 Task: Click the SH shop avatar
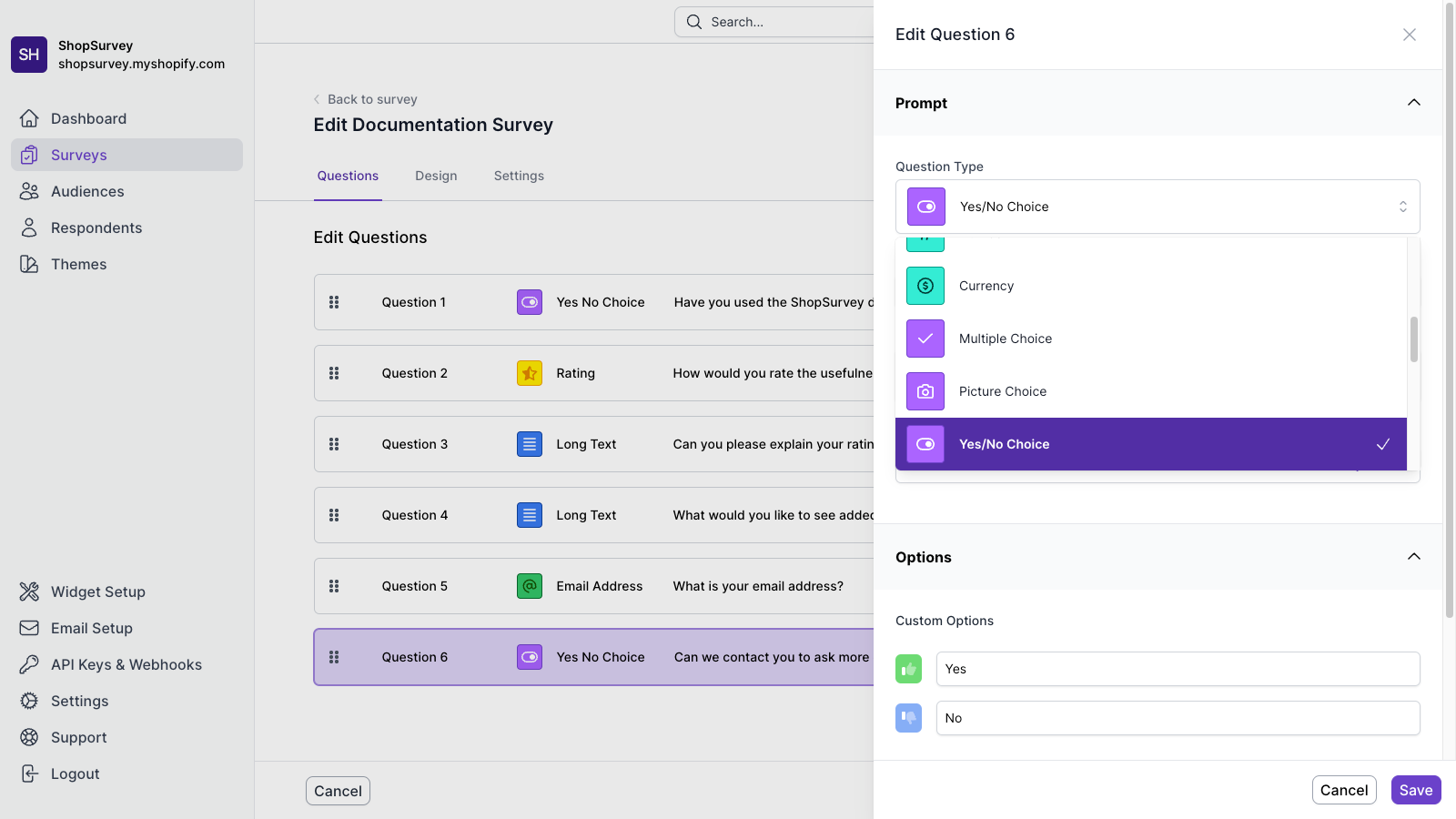pyautogui.click(x=29, y=55)
